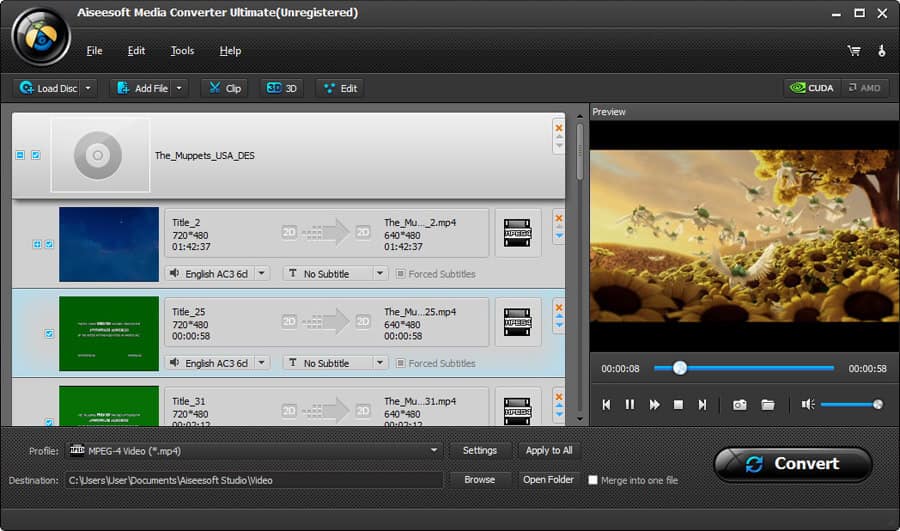This screenshot has width=900, height=531.
Task: Click the Load Disc button
Action: [x=47, y=88]
